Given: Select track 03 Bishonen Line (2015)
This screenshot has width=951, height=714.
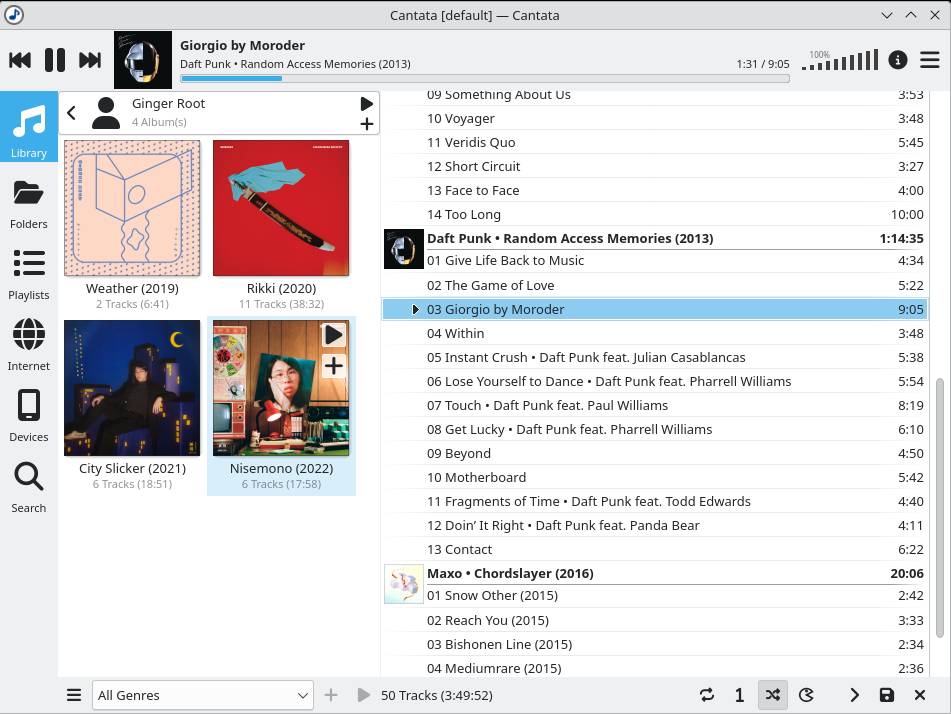Looking at the screenshot, I should point(654,644).
